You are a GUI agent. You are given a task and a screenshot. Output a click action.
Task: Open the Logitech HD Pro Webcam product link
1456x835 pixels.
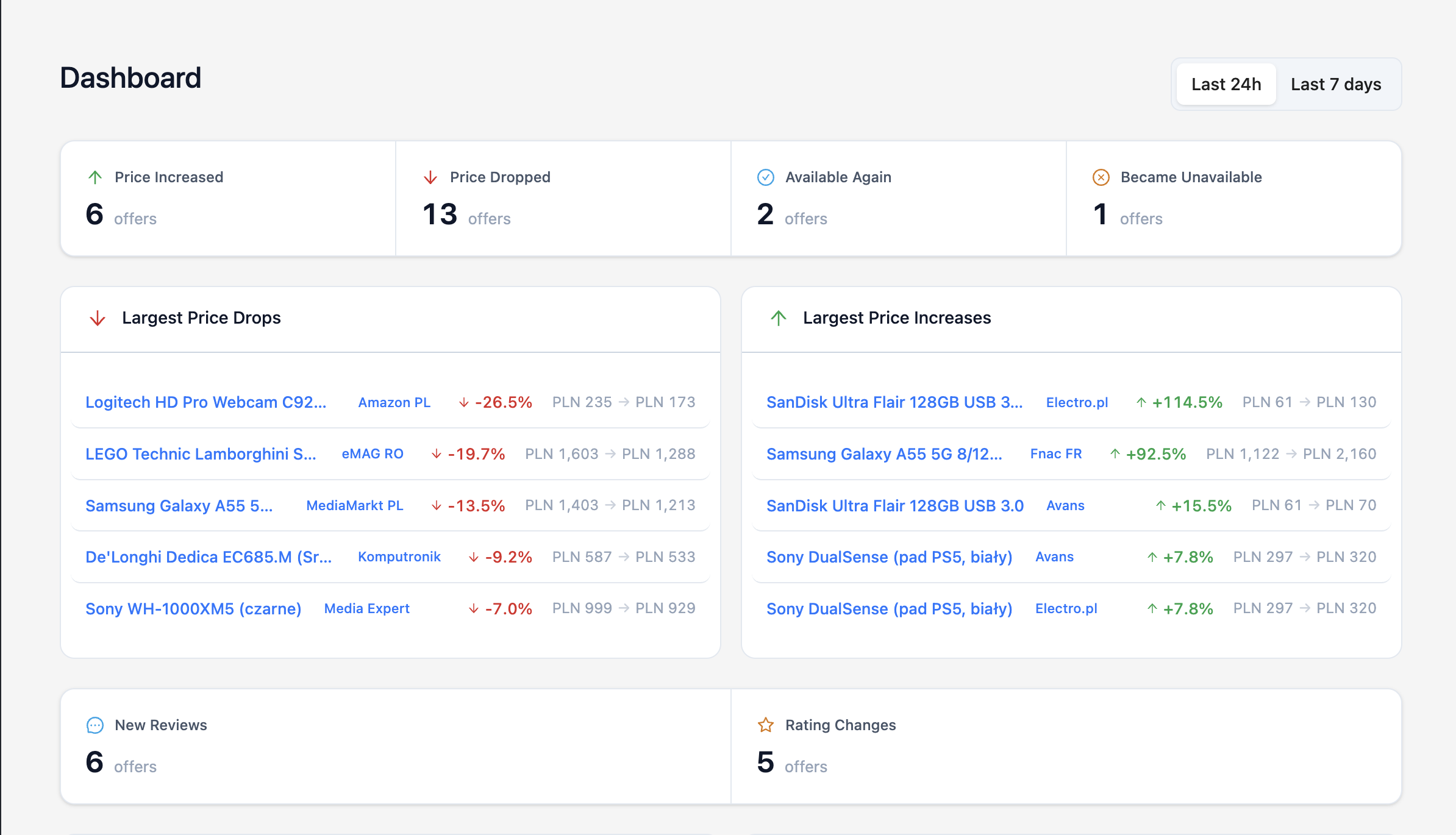[x=206, y=402]
